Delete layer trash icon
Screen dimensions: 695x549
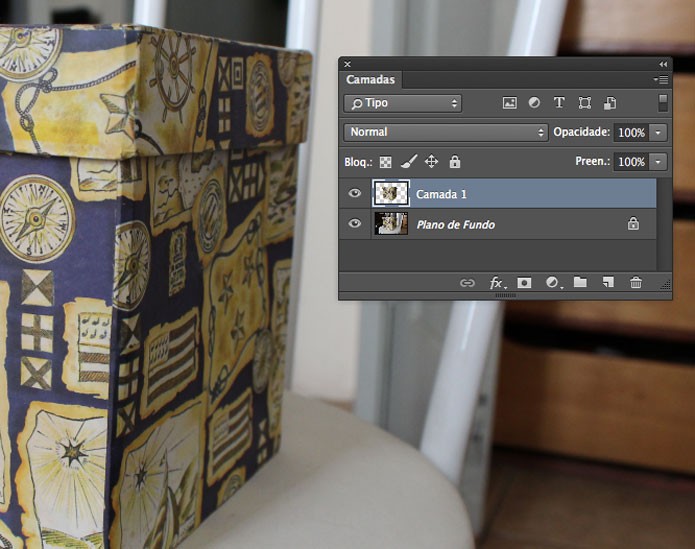[636, 282]
